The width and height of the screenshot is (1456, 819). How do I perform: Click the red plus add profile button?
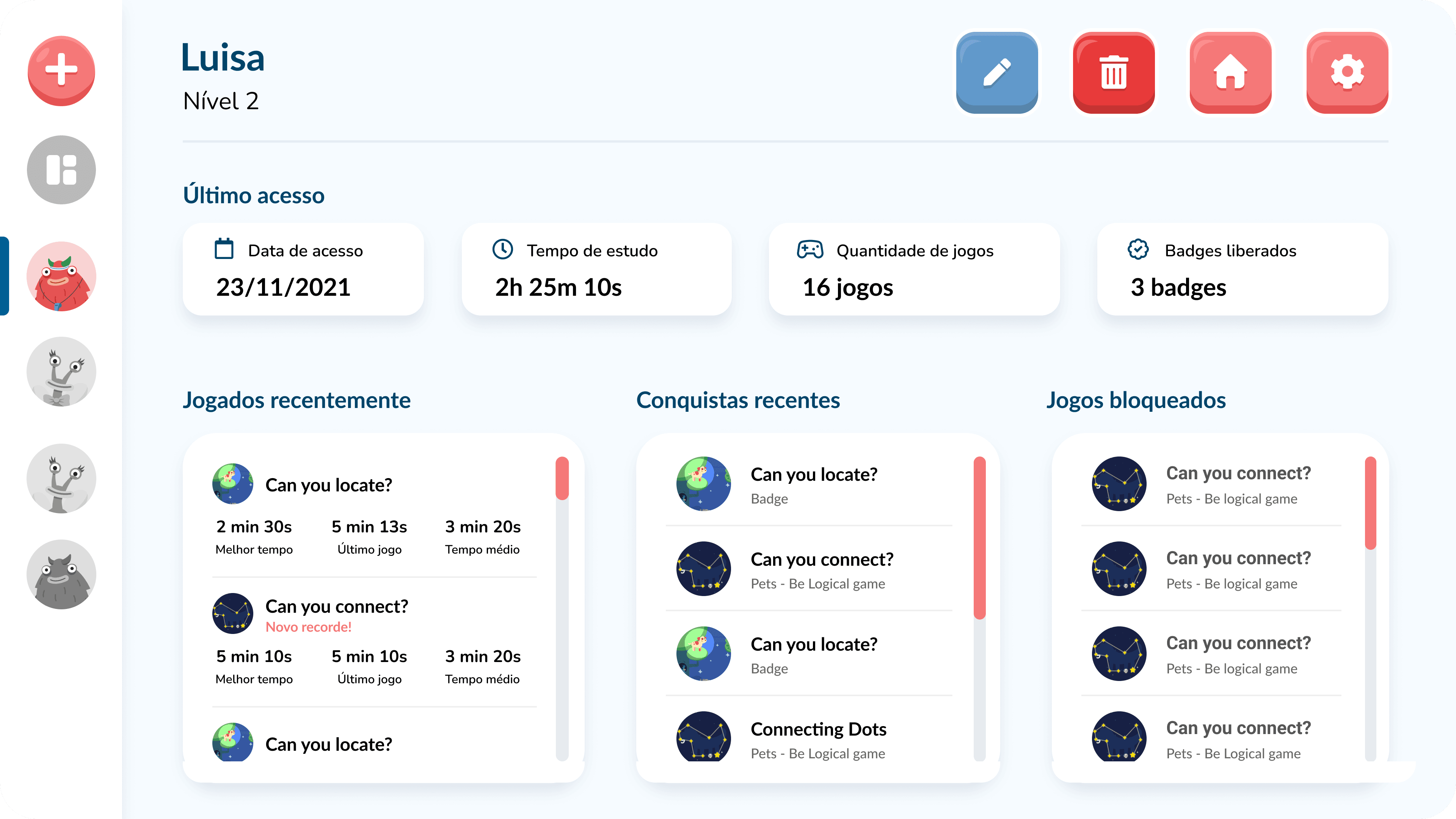point(61,71)
